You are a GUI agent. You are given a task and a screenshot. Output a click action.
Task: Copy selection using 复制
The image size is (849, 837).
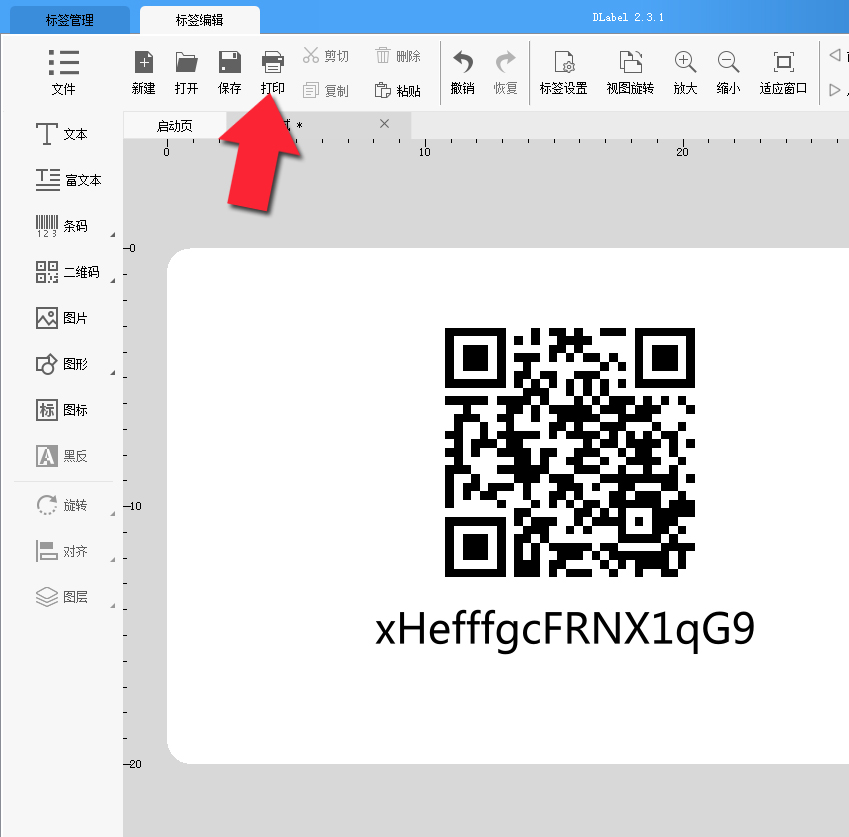coord(326,90)
